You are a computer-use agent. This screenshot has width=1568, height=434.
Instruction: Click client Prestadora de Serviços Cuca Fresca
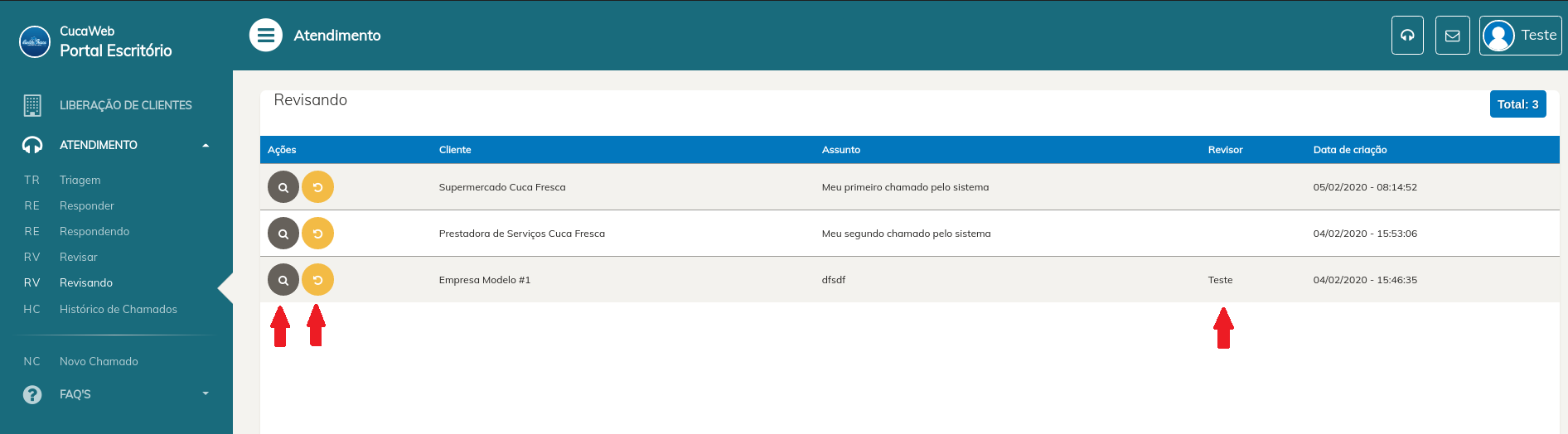pyautogui.click(x=522, y=234)
